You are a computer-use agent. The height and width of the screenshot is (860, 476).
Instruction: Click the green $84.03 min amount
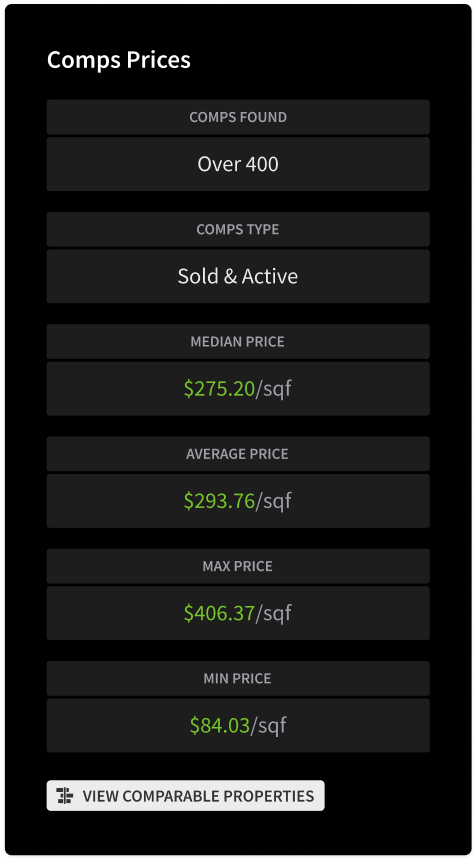[220, 725]
